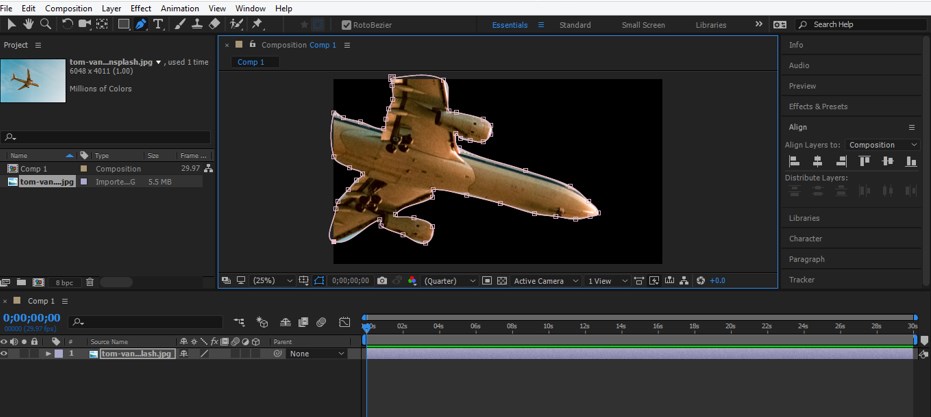Click the Comp 1 breadcrumb in viewer
Viewport: 931px width, 417px height.
point(251,62)
